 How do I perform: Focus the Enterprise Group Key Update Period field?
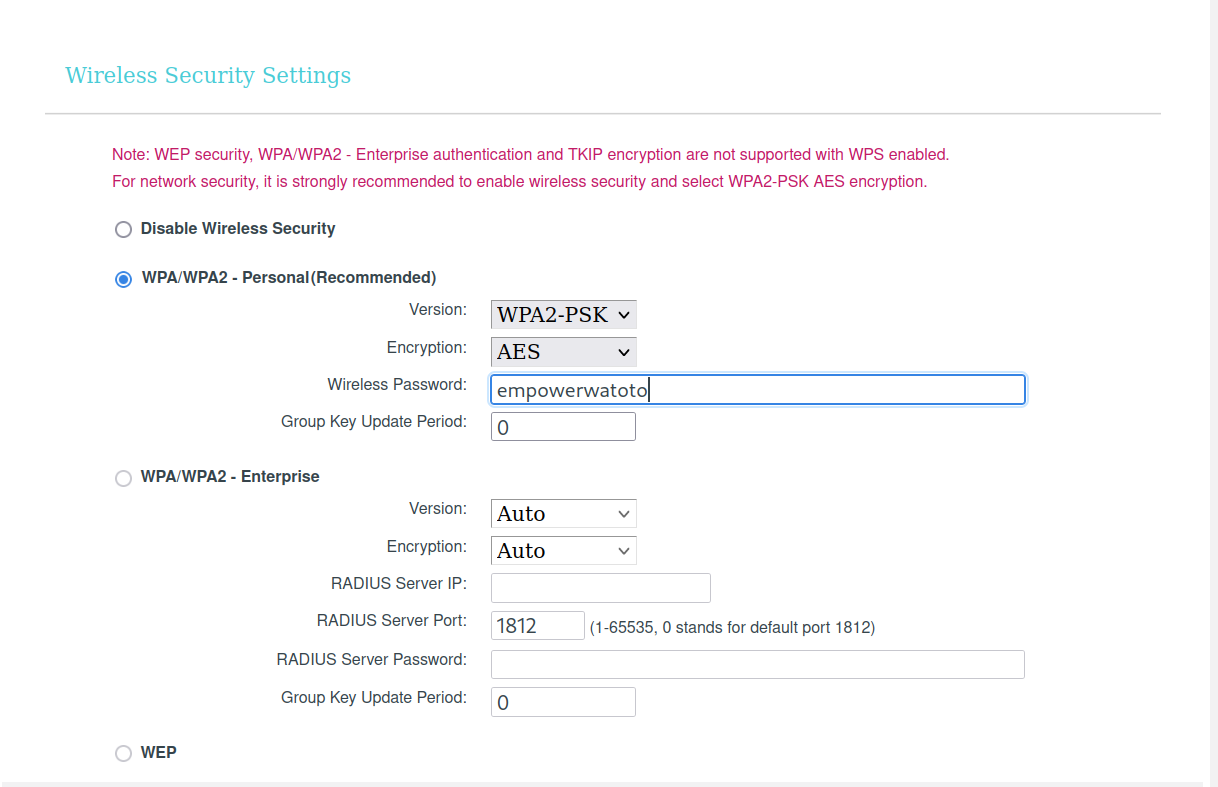(x=563, y=702)
